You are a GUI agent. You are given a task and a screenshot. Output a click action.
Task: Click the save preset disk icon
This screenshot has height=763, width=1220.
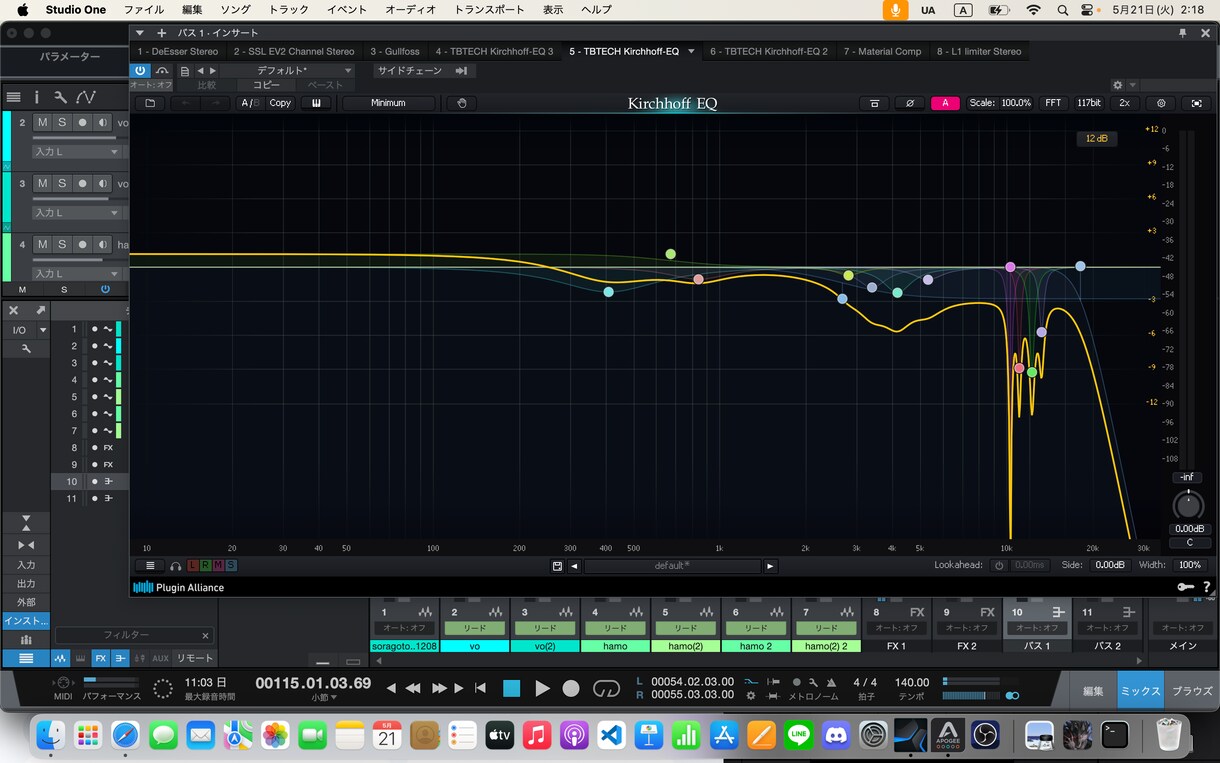point(557,566)
